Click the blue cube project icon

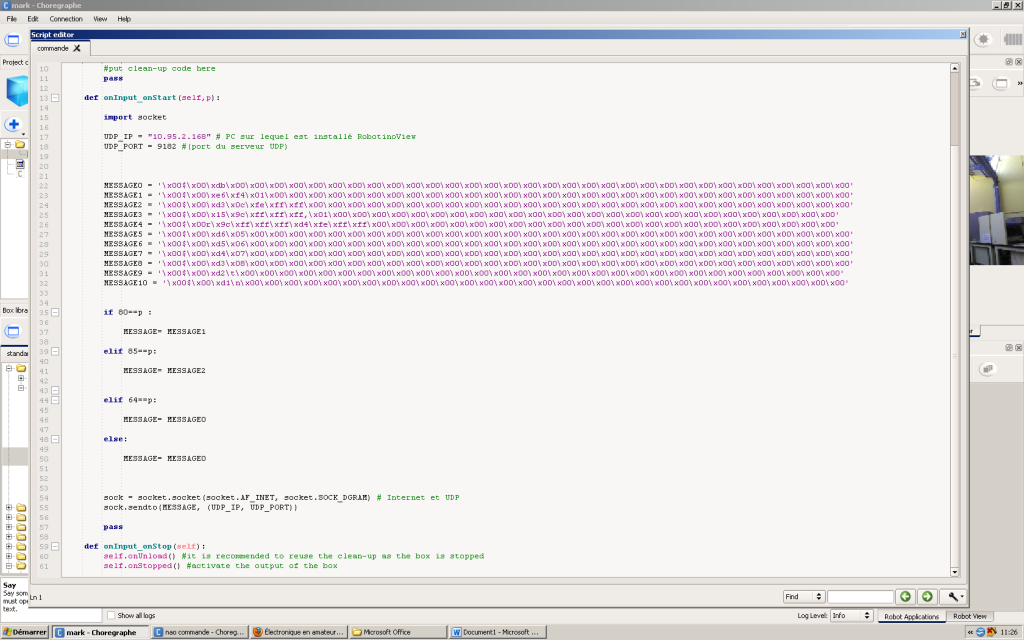(17, 91)
